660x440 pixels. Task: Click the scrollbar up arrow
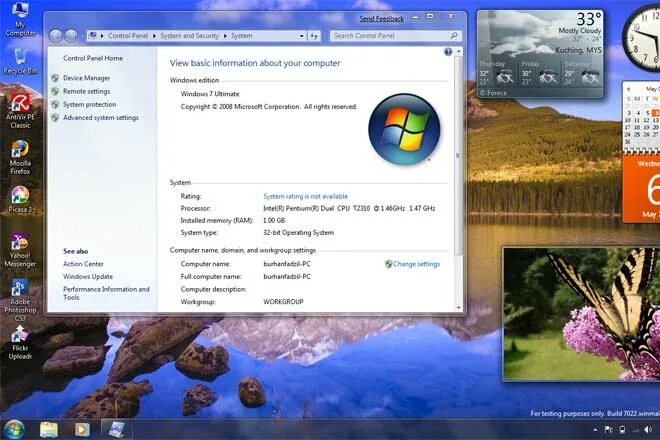click(458, 51)
